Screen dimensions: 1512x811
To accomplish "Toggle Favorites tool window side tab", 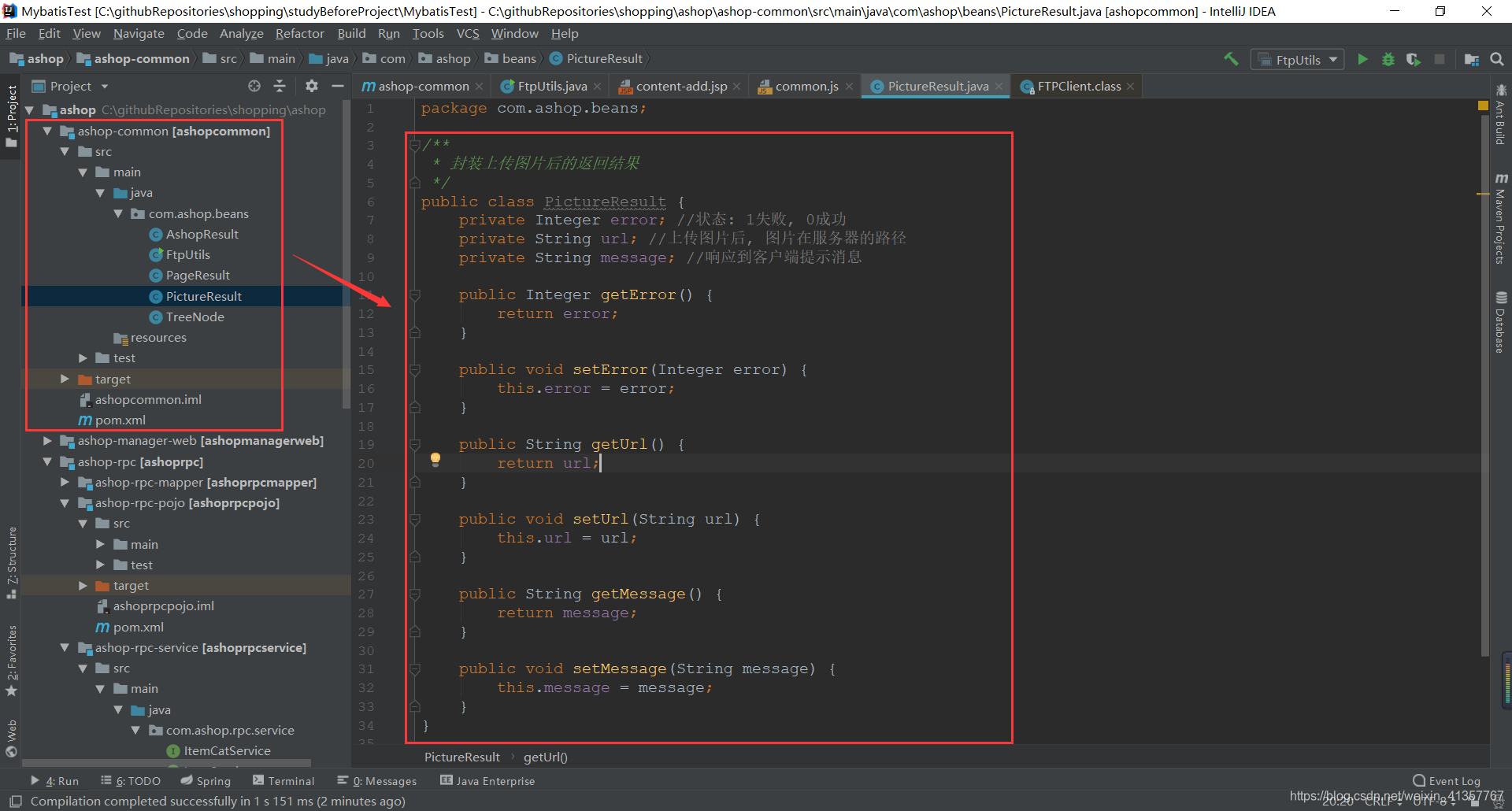I will click(11, 660).
